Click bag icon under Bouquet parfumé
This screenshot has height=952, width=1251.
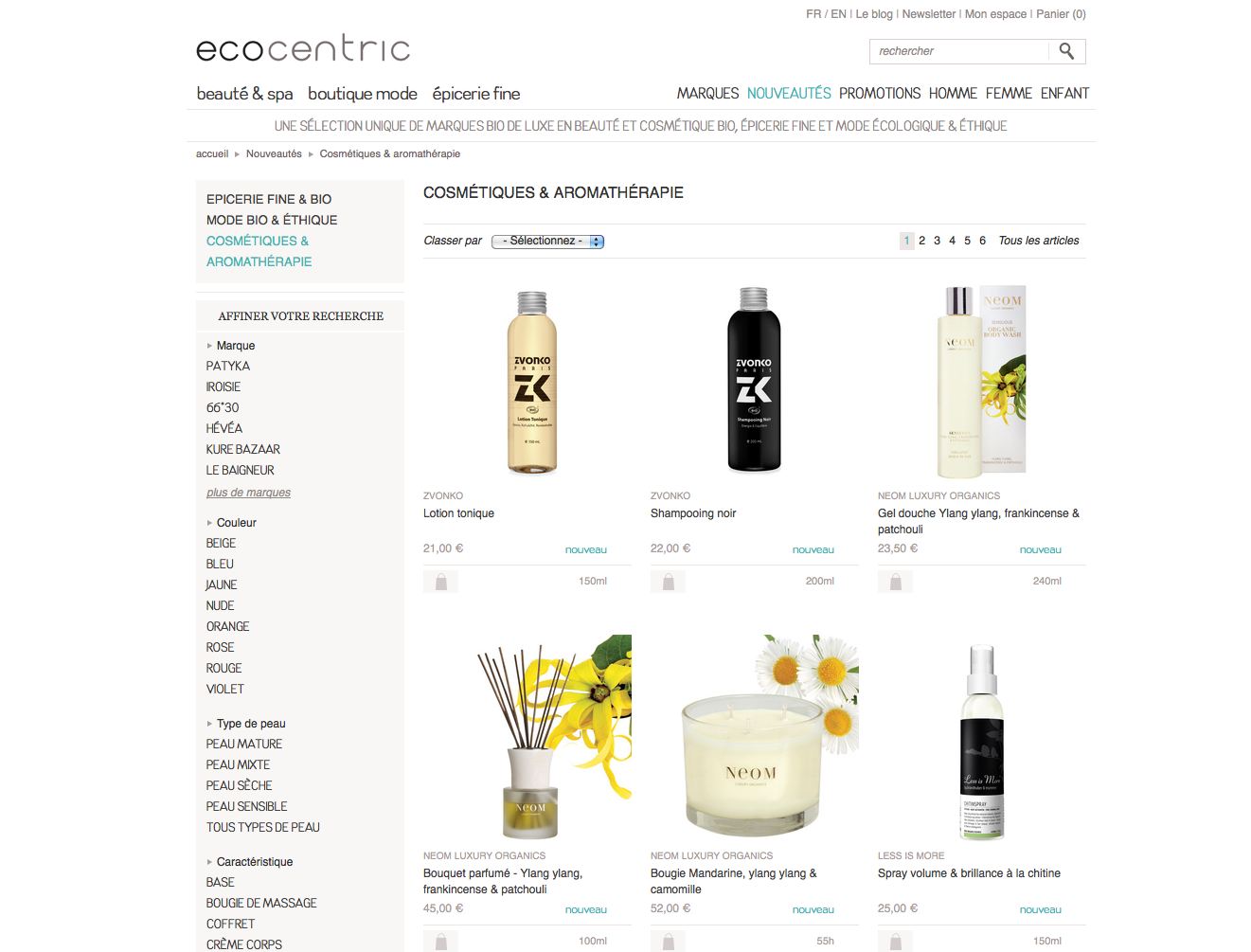(x=440, y=942)
